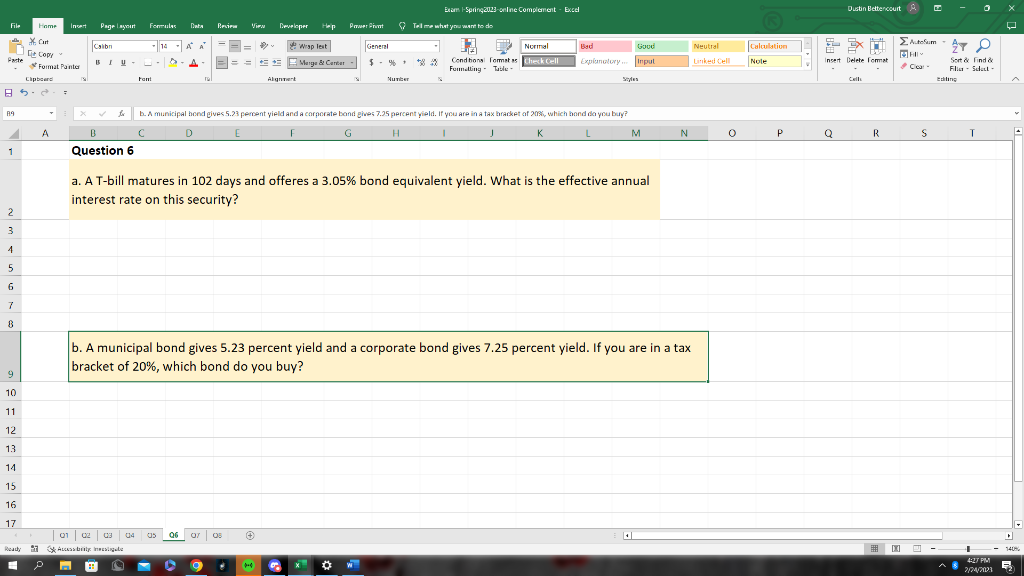This screenshot has height=576, width=1024.
Task: Toggle Wrap Text for the cell
Action: coord(309,46)
